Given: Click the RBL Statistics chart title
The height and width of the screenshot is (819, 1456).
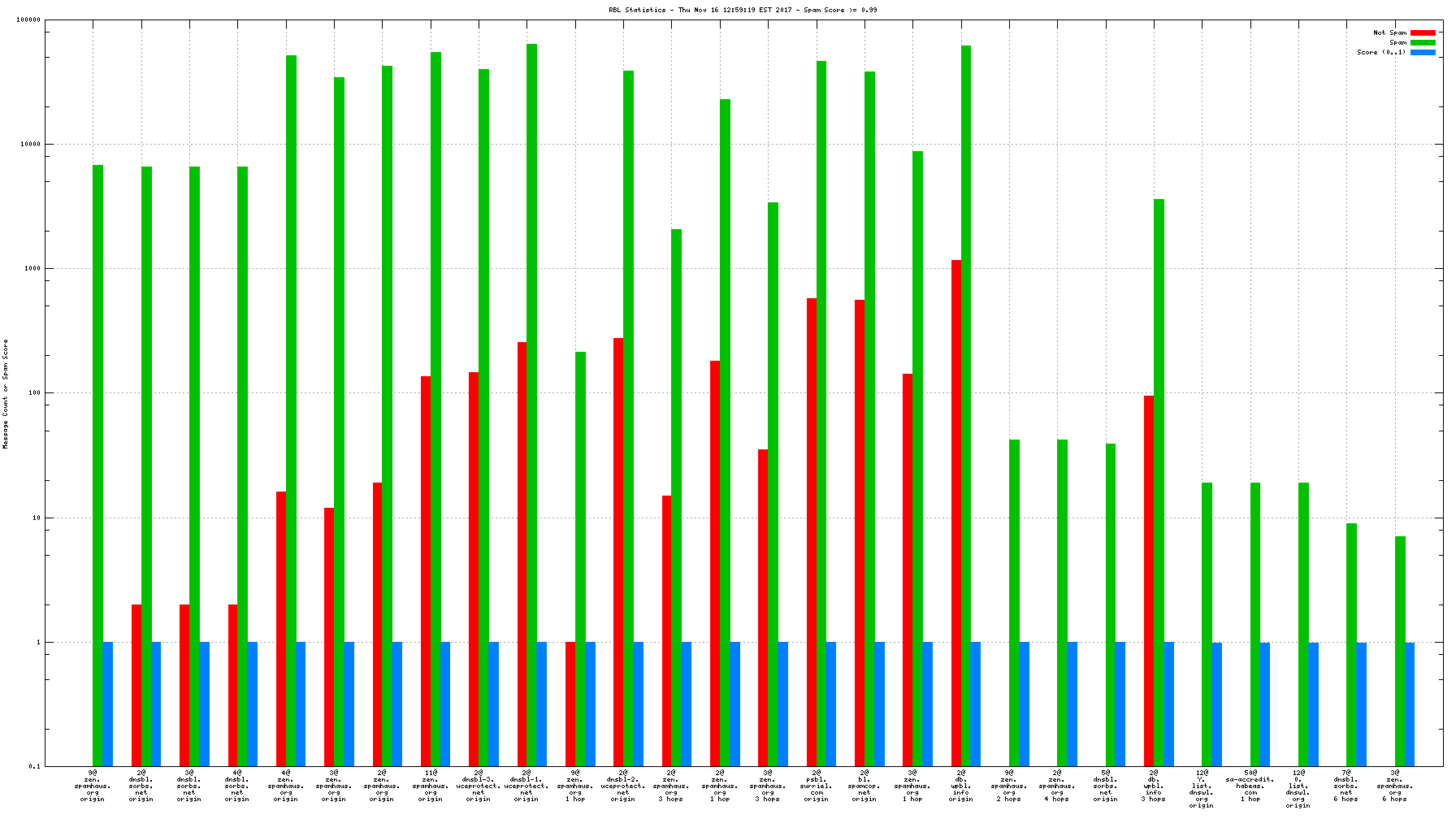Looking at the screenshot, I should (743, 10).
